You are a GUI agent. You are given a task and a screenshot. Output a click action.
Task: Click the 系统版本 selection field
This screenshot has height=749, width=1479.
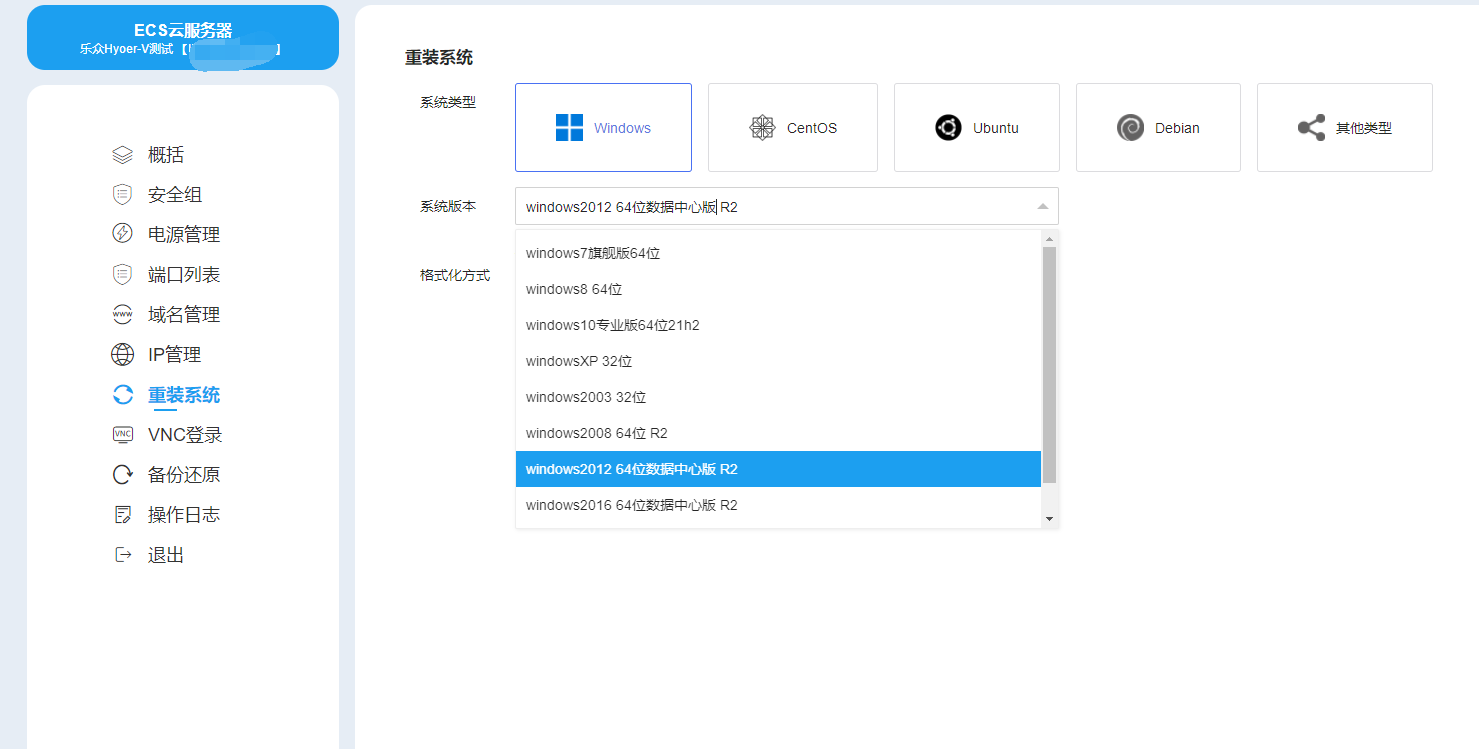pyautogui.click(x=787, y=206)
